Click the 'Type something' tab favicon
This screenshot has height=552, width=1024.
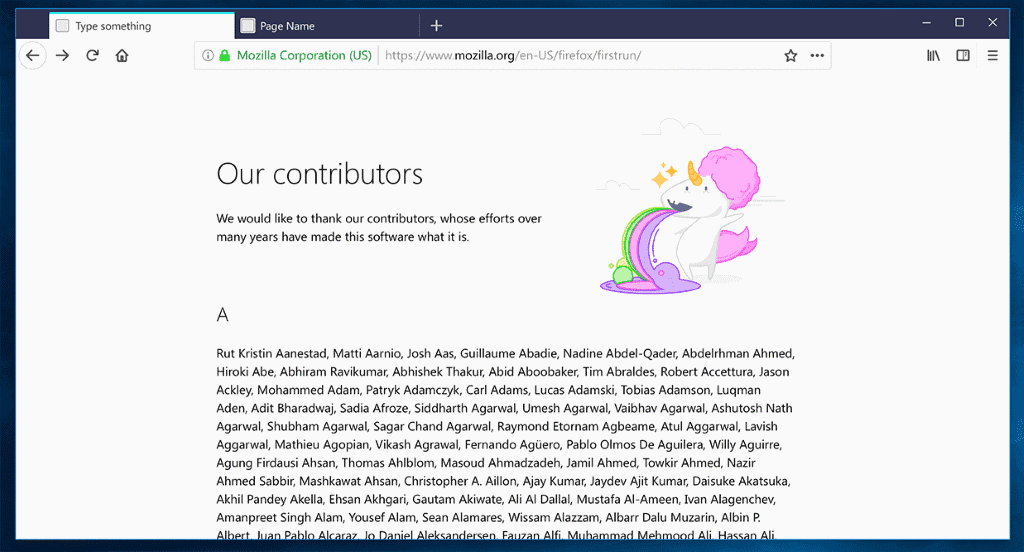(x=62, y=25)
